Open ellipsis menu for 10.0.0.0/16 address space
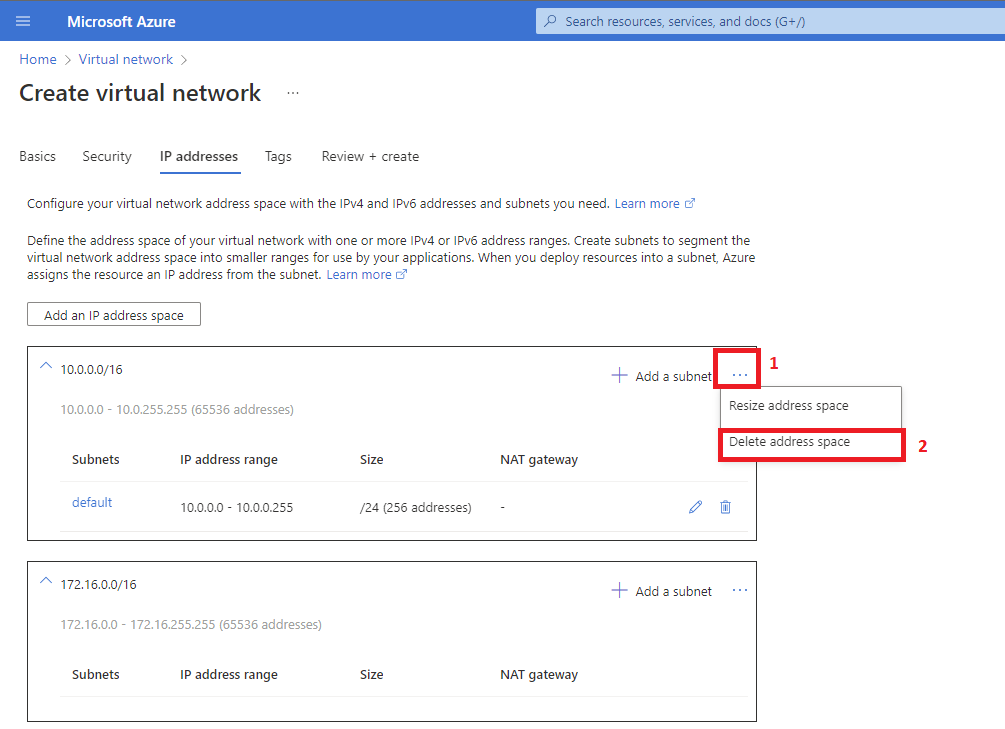This screenshot has width=1005, height=729. (739, 375)
